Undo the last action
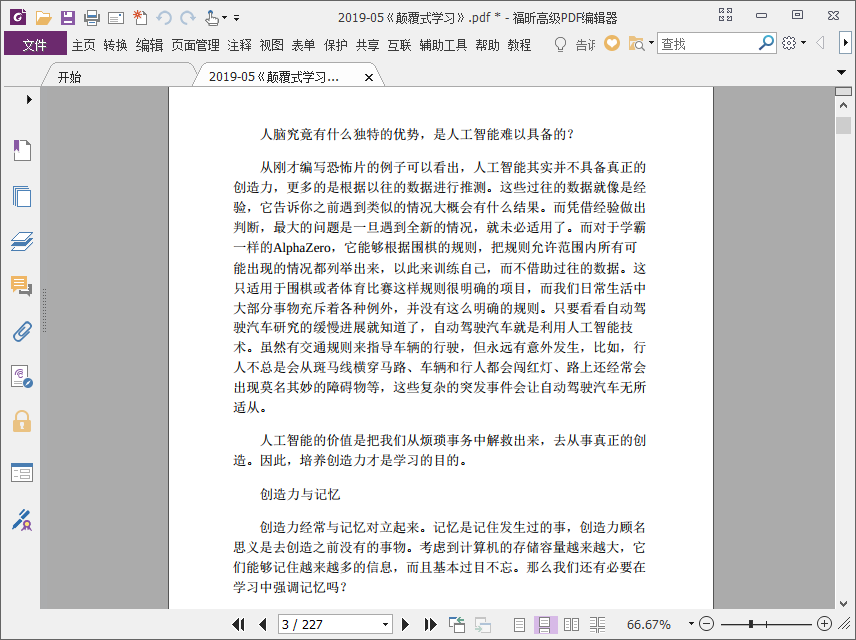 click(x=164, y=18)
